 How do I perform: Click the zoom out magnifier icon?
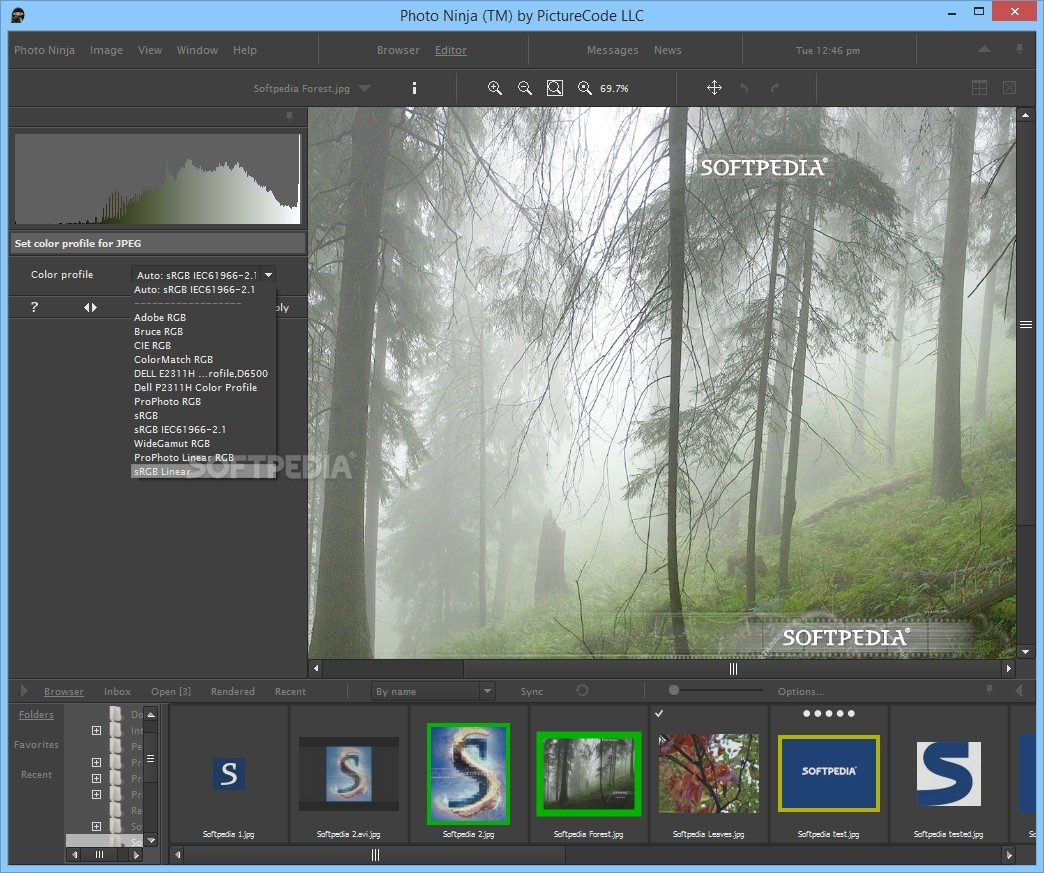(525, 88)
